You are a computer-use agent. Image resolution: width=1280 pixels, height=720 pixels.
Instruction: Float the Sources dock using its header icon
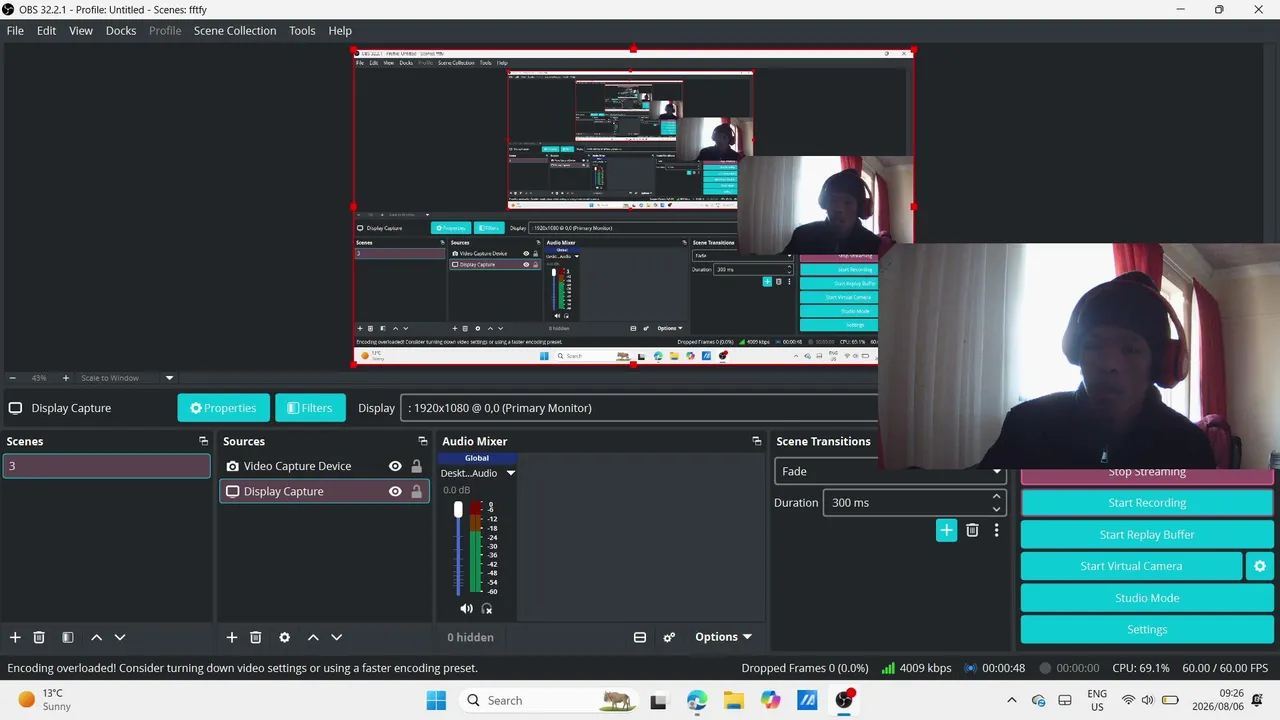pyautogui.click(x=422, y=441)
